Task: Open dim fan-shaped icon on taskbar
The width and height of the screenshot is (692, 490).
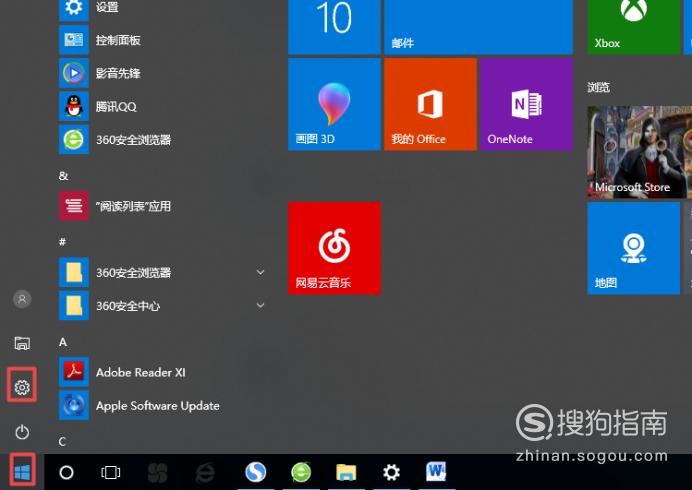Action: tap(158, 472)
